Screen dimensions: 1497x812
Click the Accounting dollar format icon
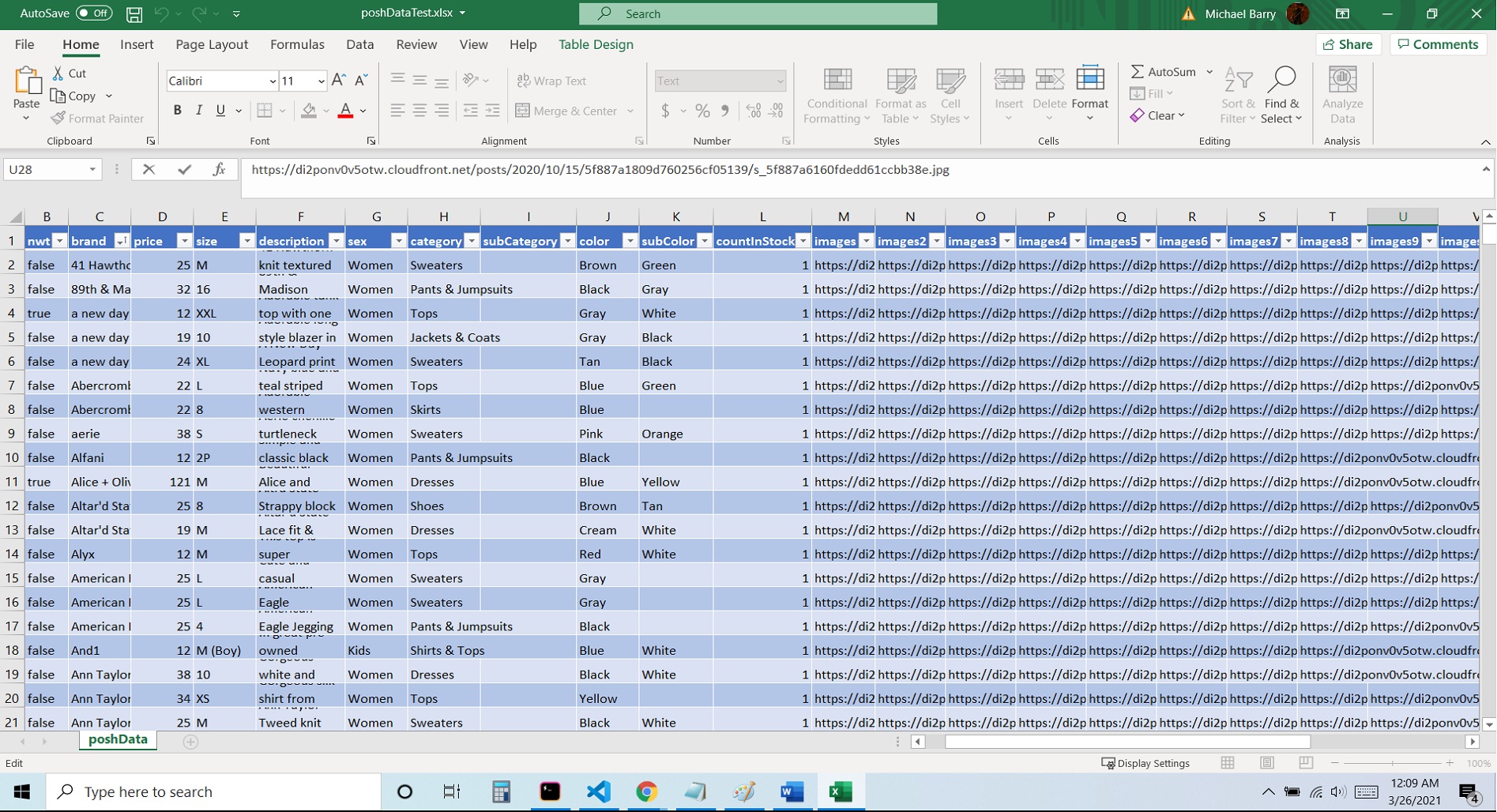[665, 111]
